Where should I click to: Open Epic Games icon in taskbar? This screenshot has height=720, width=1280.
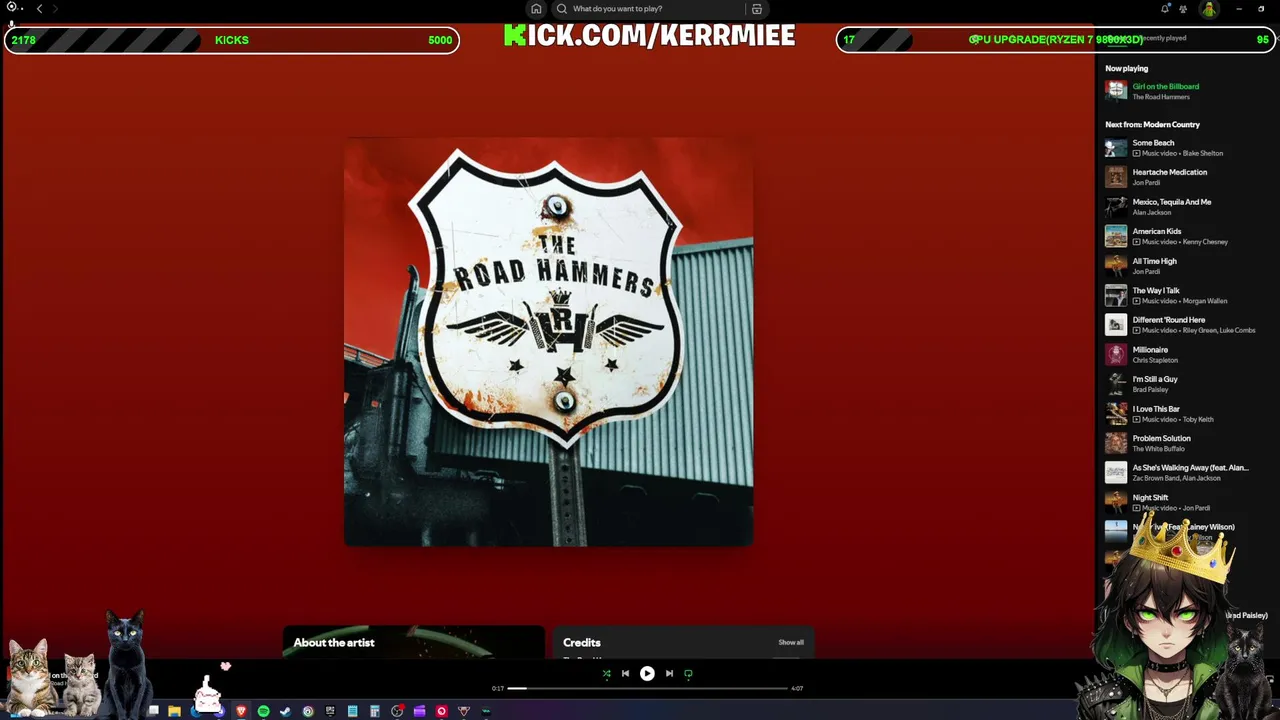330,711
